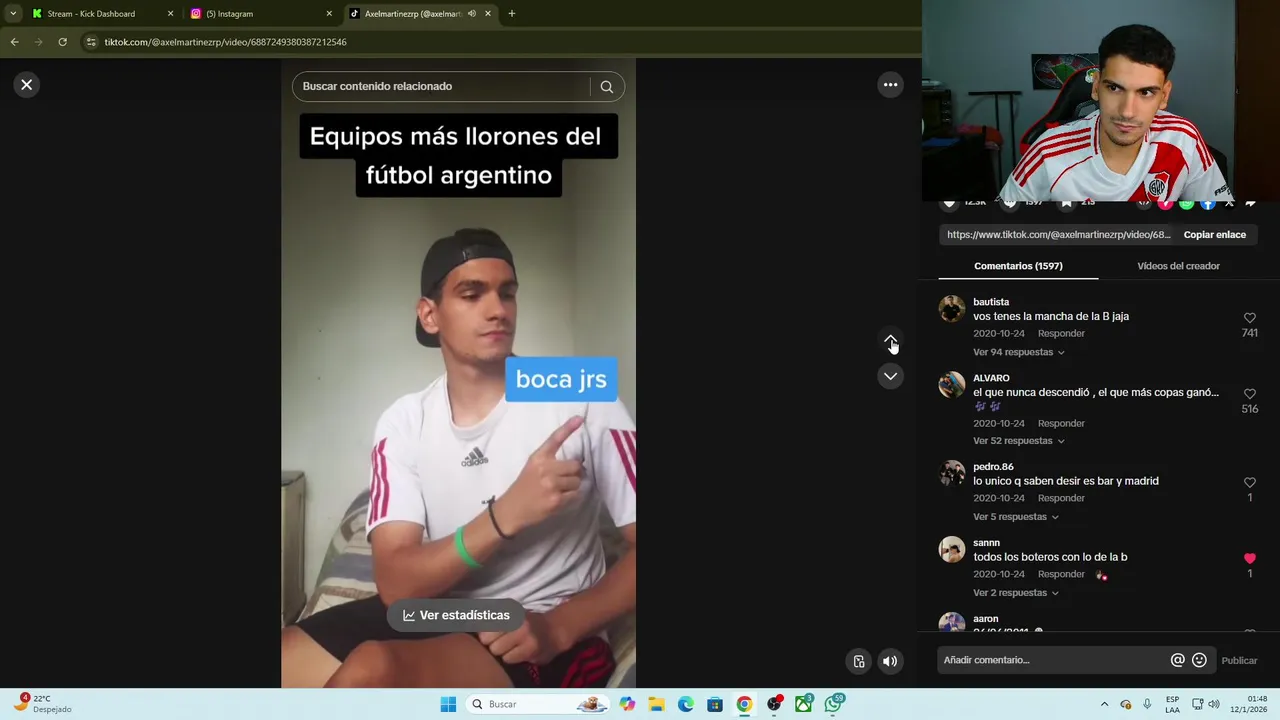Open the emoji picker
This screenshot has height=720, width=1280.
point(1199,660)
